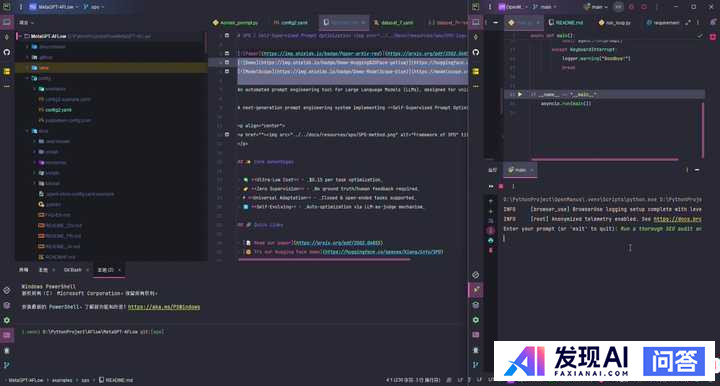Open main menu in MetaGPT-AFlow window
Screen dimensions: 720x386
[x=20, y=7]
